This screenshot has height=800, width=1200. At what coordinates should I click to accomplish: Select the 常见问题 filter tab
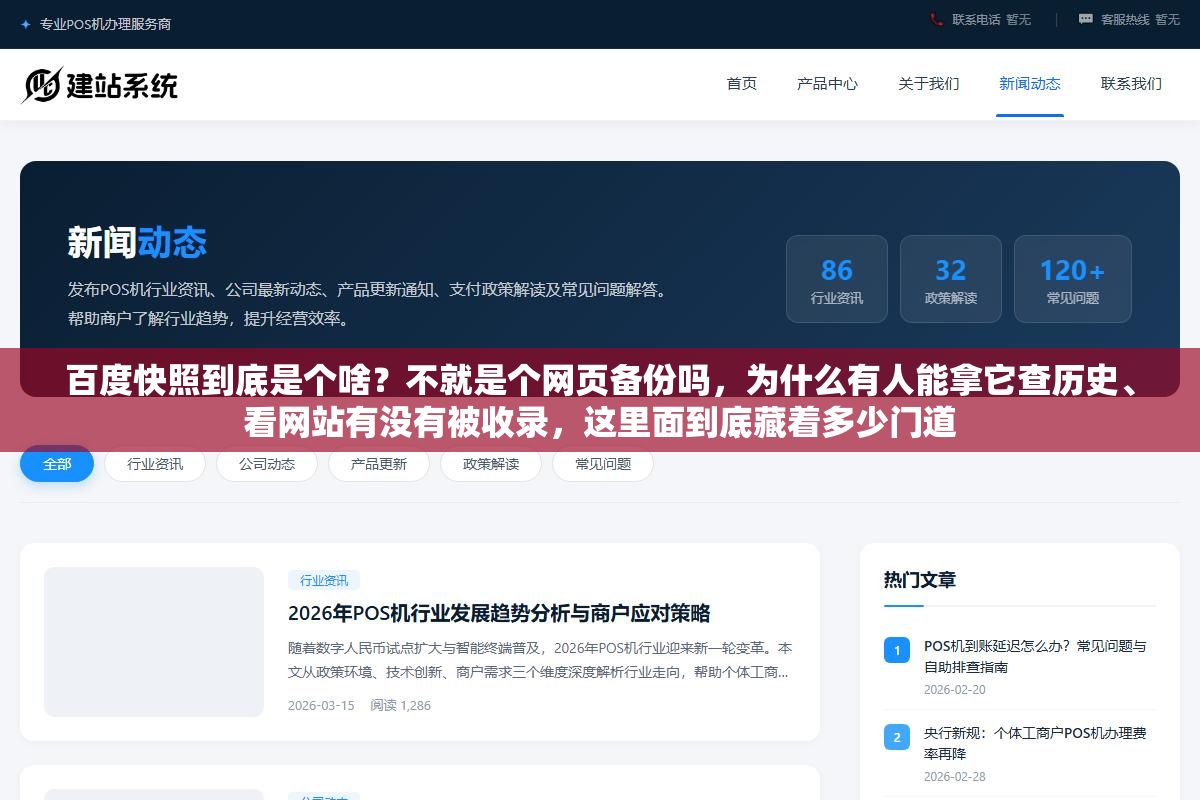[603, 464]
